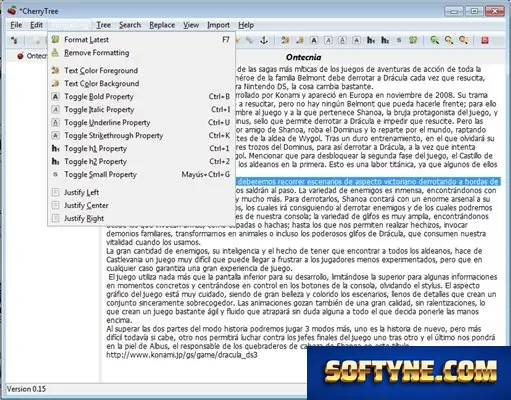This screenshot has height=400, width=511.
Task: Click the italic A toolbar icon
Action: [328, 40]
